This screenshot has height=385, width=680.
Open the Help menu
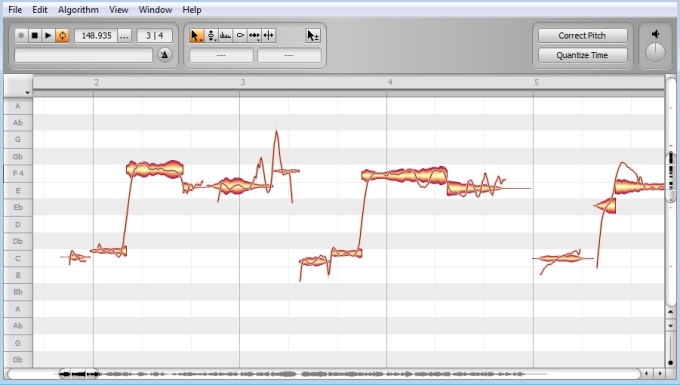[192, 10]
